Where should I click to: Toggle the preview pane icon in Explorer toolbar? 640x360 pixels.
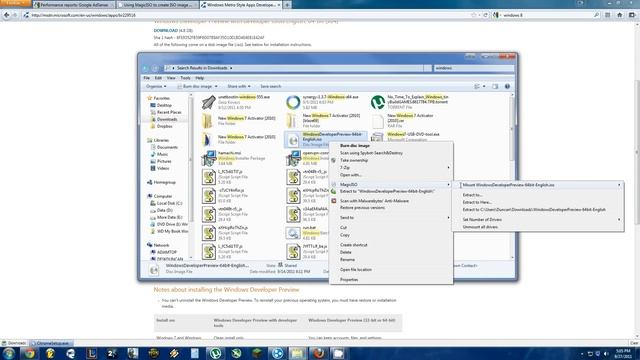pyautogui.click(x=495, y=87)
